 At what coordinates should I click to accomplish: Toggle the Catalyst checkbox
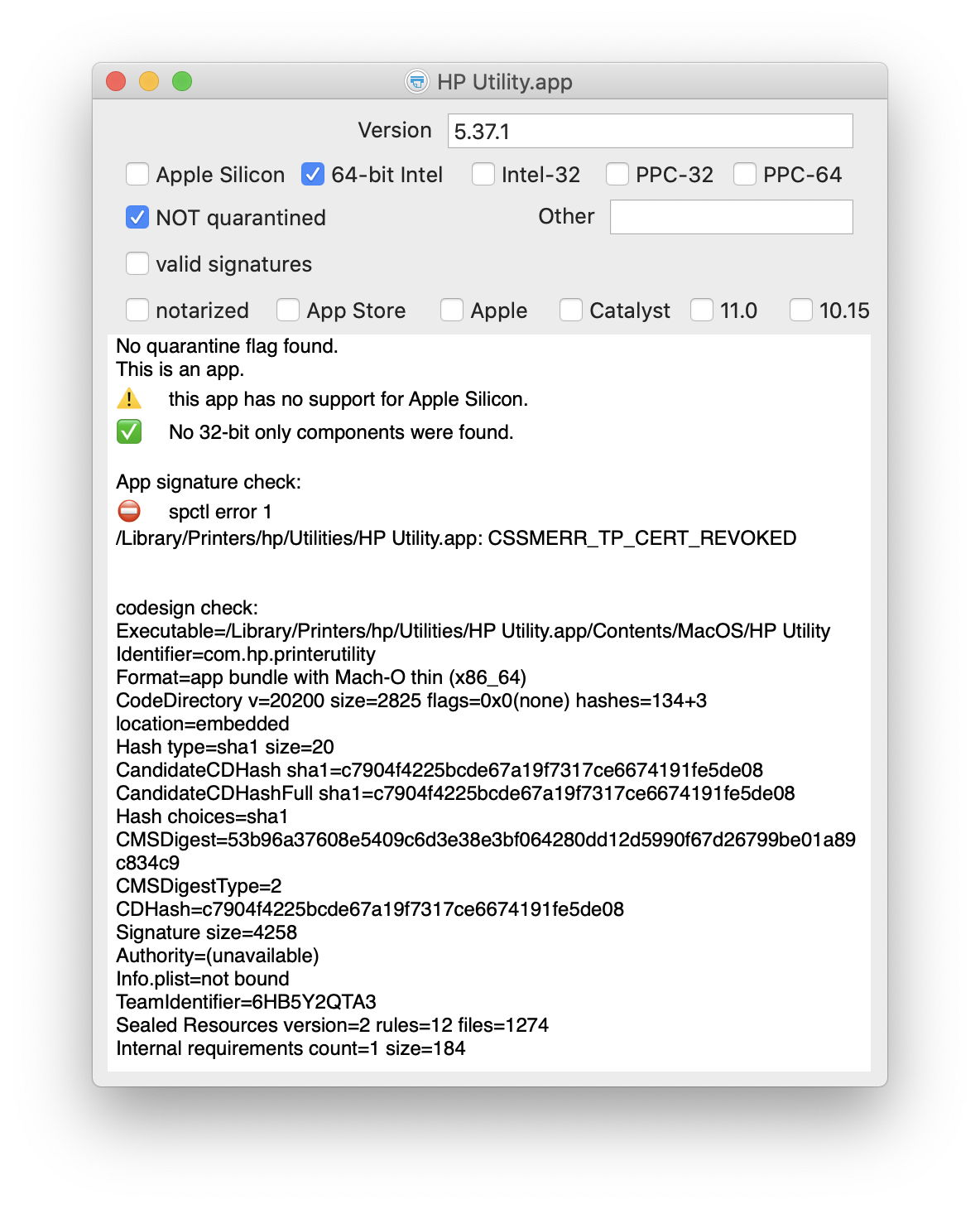(x=571, y=310)
